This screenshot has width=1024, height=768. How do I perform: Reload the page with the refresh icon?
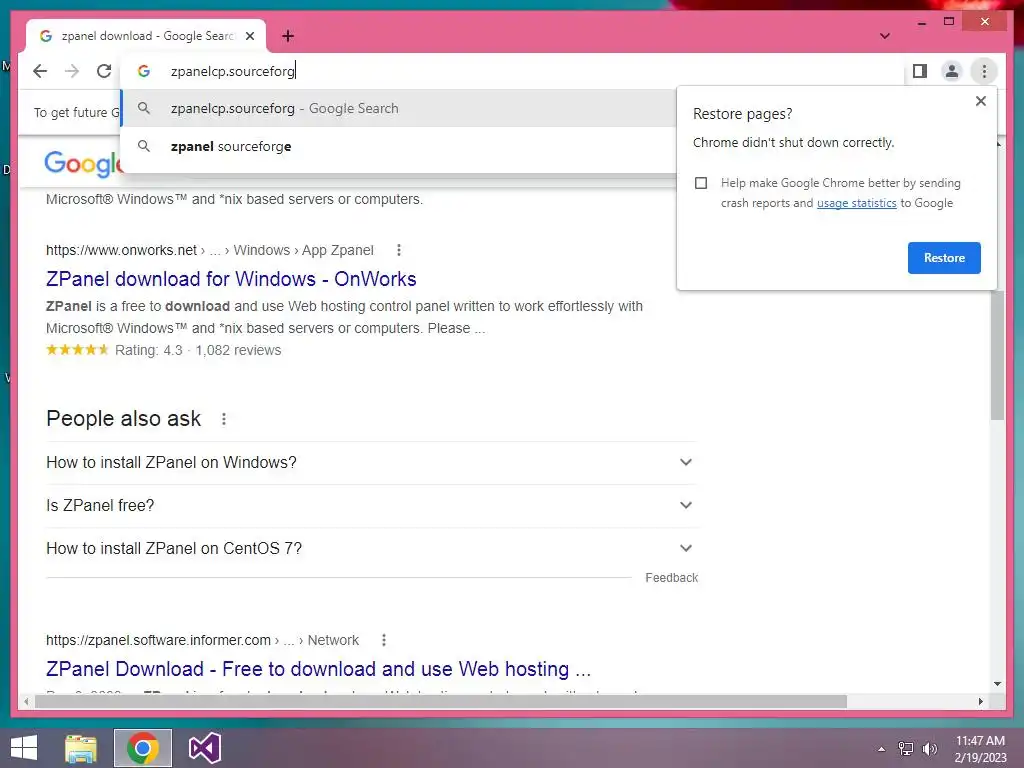pos(104,71)
